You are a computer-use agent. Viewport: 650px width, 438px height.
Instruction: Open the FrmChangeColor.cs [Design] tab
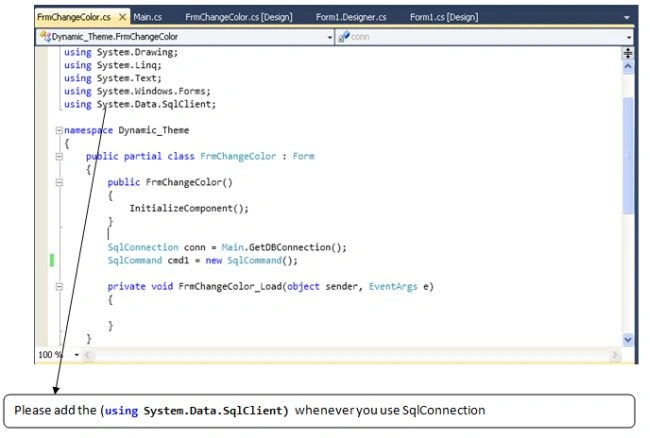pos(239,17)
